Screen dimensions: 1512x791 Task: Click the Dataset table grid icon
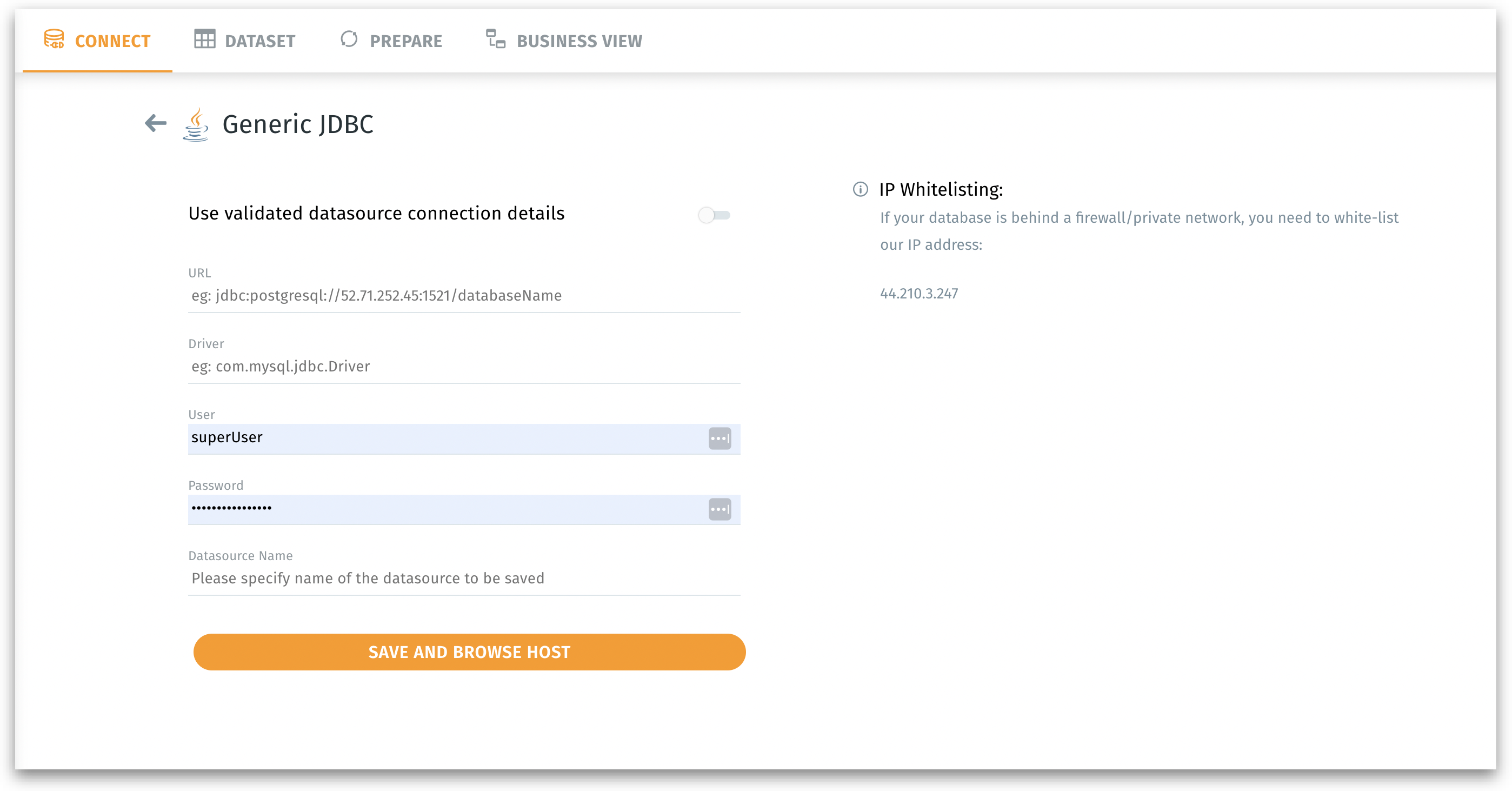point(205,39)
